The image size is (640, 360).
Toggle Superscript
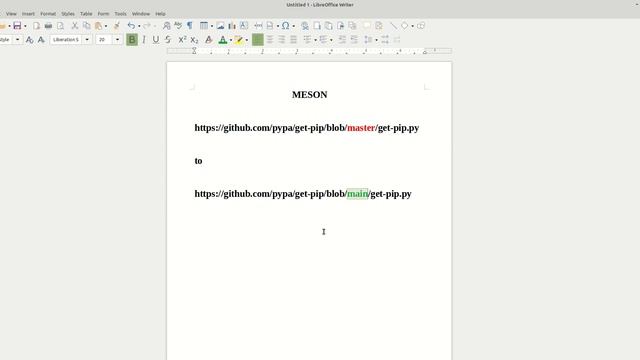click(182, 40)
